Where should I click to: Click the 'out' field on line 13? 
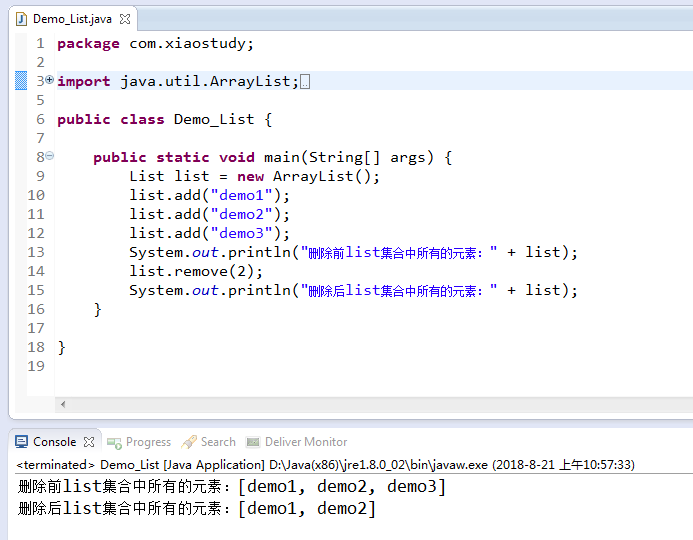click(205, 252)
